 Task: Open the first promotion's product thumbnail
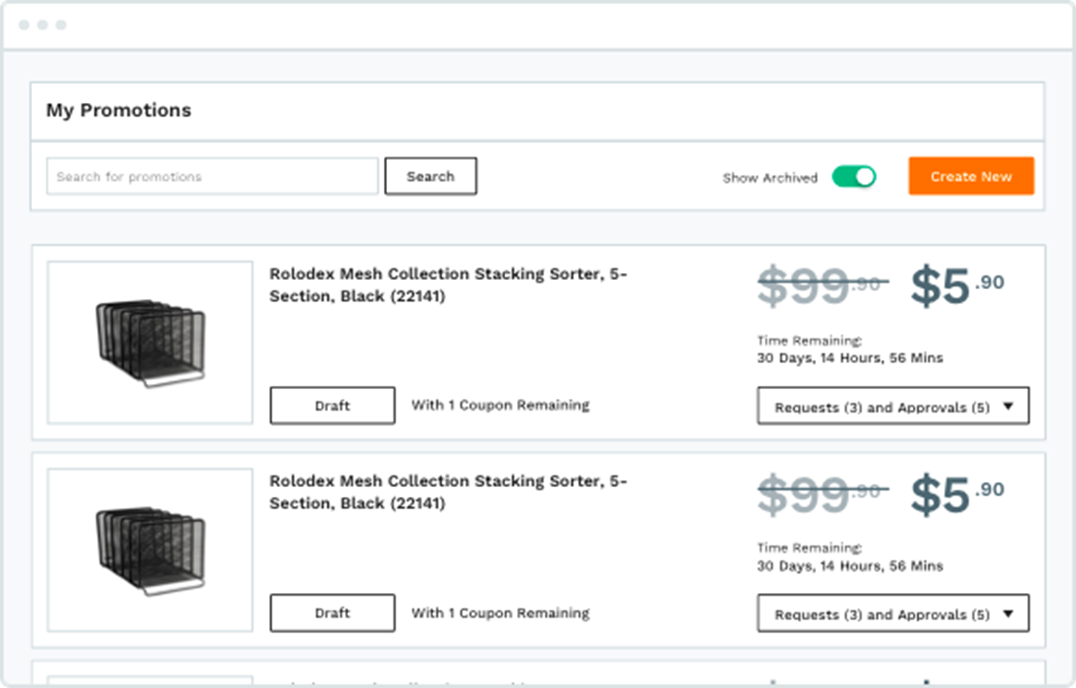coord(150,343)
